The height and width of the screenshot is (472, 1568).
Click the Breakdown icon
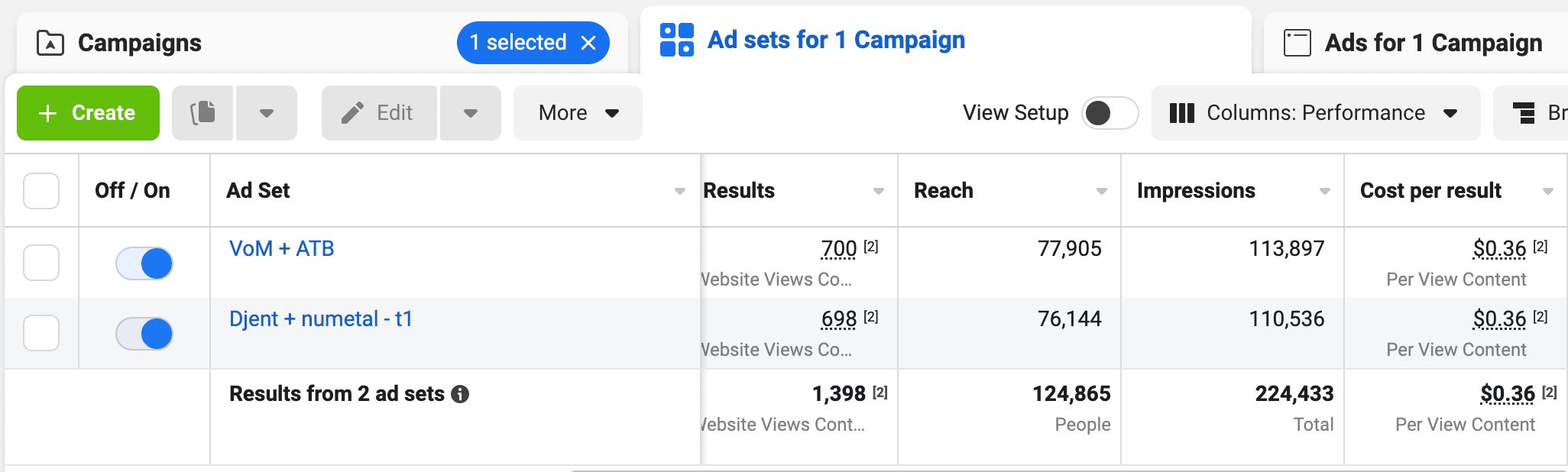coord(1524,113)
